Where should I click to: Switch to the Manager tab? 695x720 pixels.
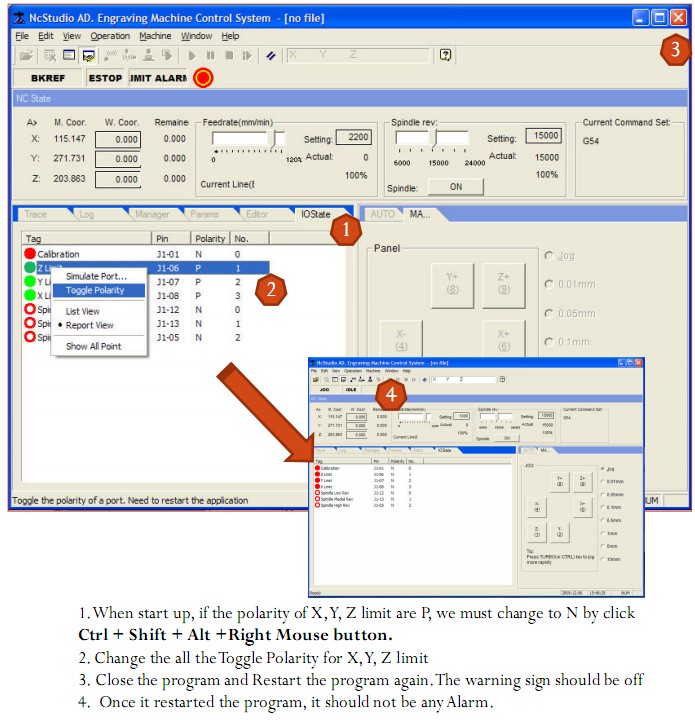(x=152, y=214)
